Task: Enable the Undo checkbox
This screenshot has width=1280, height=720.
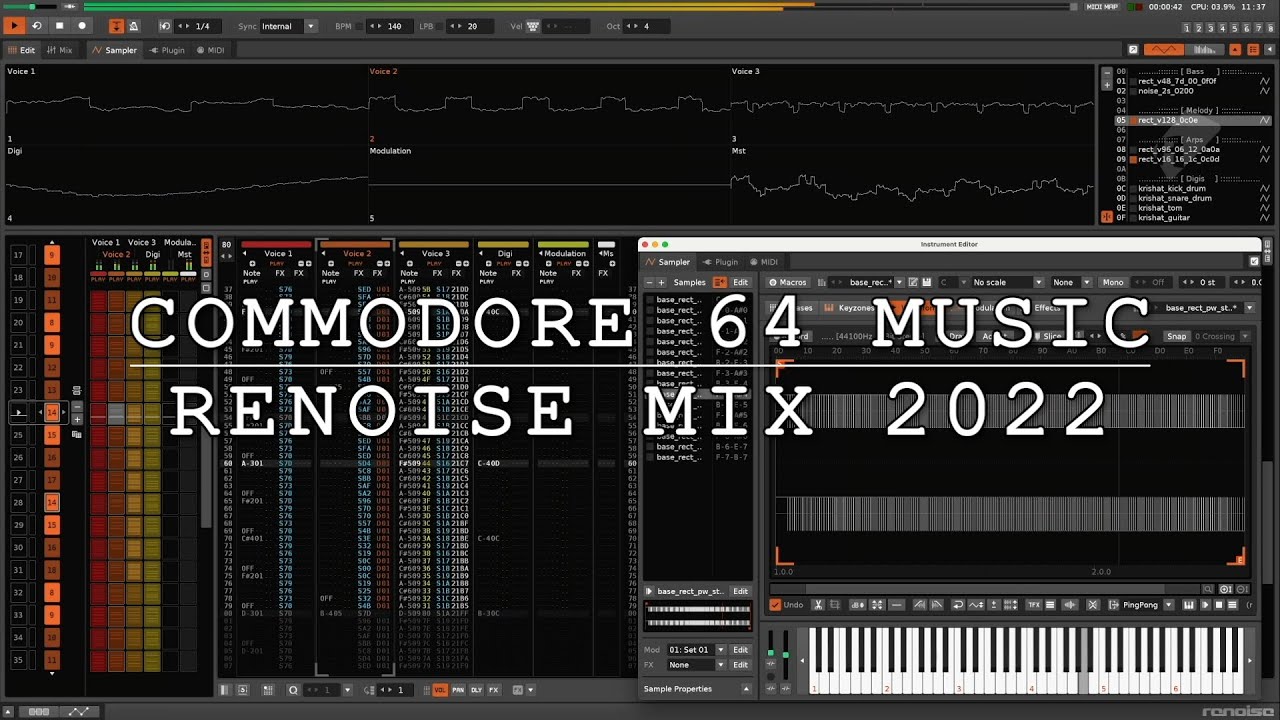Action: [775, 605]
